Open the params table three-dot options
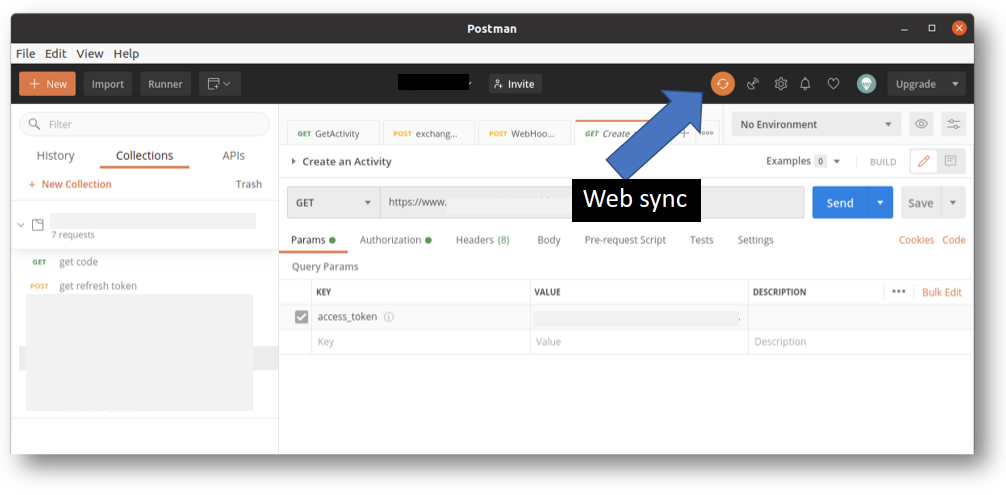Screen dimensions: 1006x495 pos(898,292)
